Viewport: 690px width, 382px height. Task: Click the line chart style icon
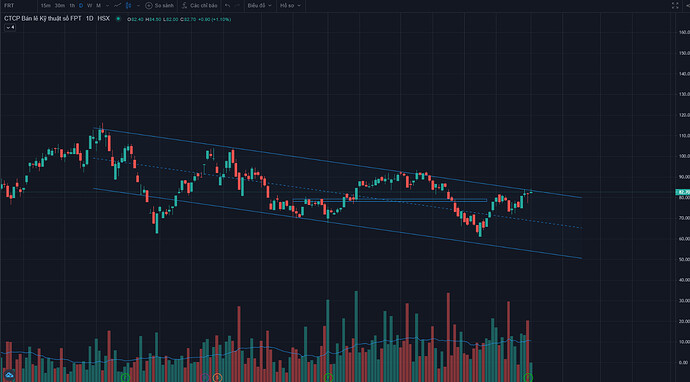coord(117,6)
